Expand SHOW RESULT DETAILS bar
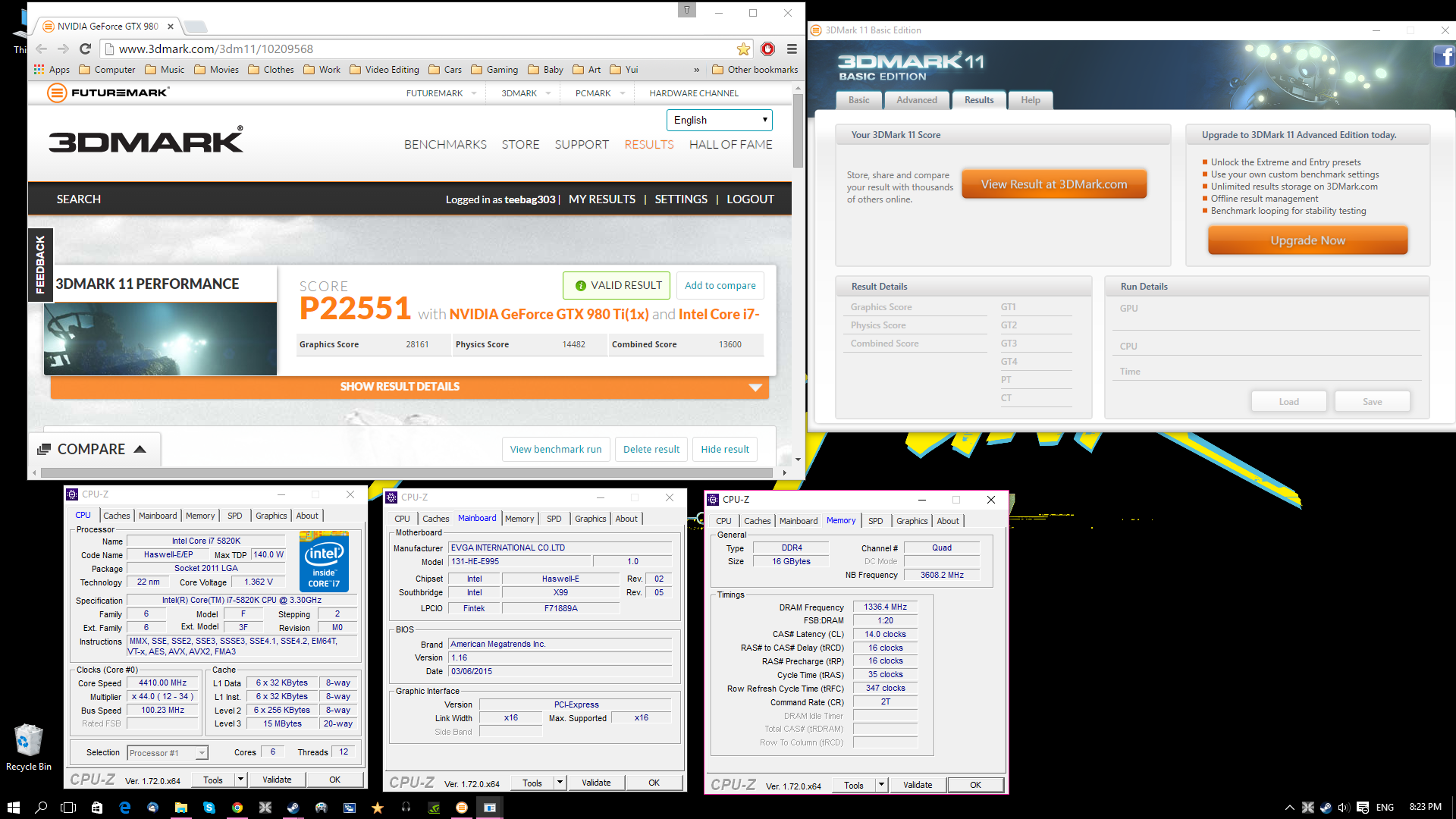Screen dimensions: 1456x819 click(x=409, y=387)
